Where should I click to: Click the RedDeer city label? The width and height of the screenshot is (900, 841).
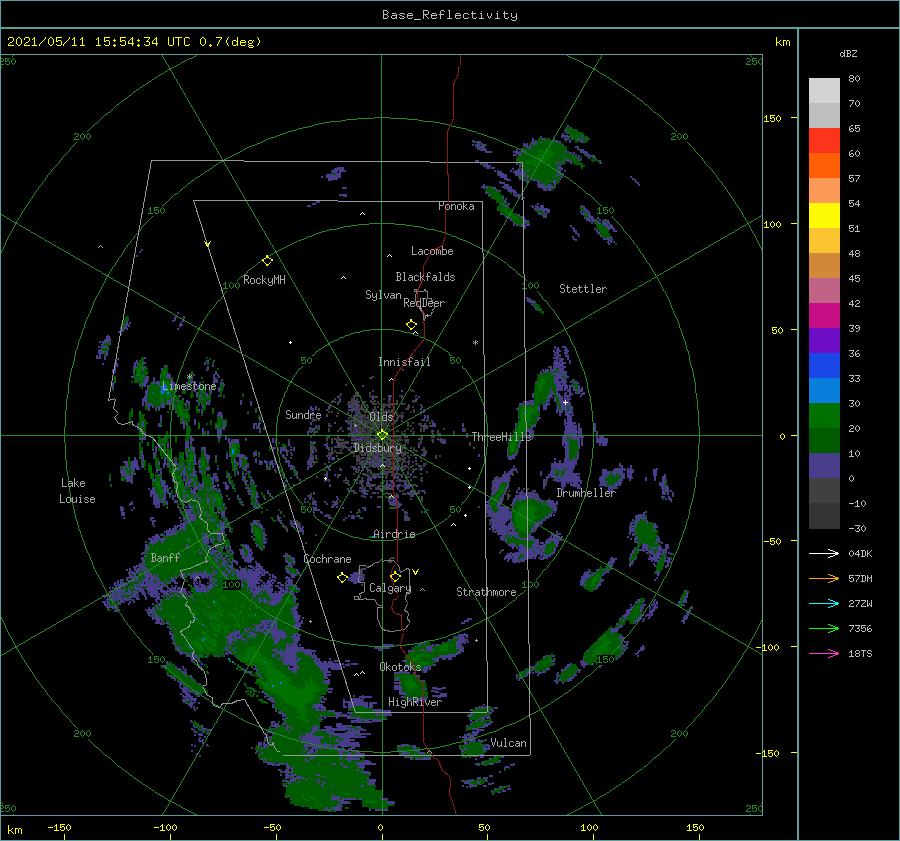tap(424, 303)
